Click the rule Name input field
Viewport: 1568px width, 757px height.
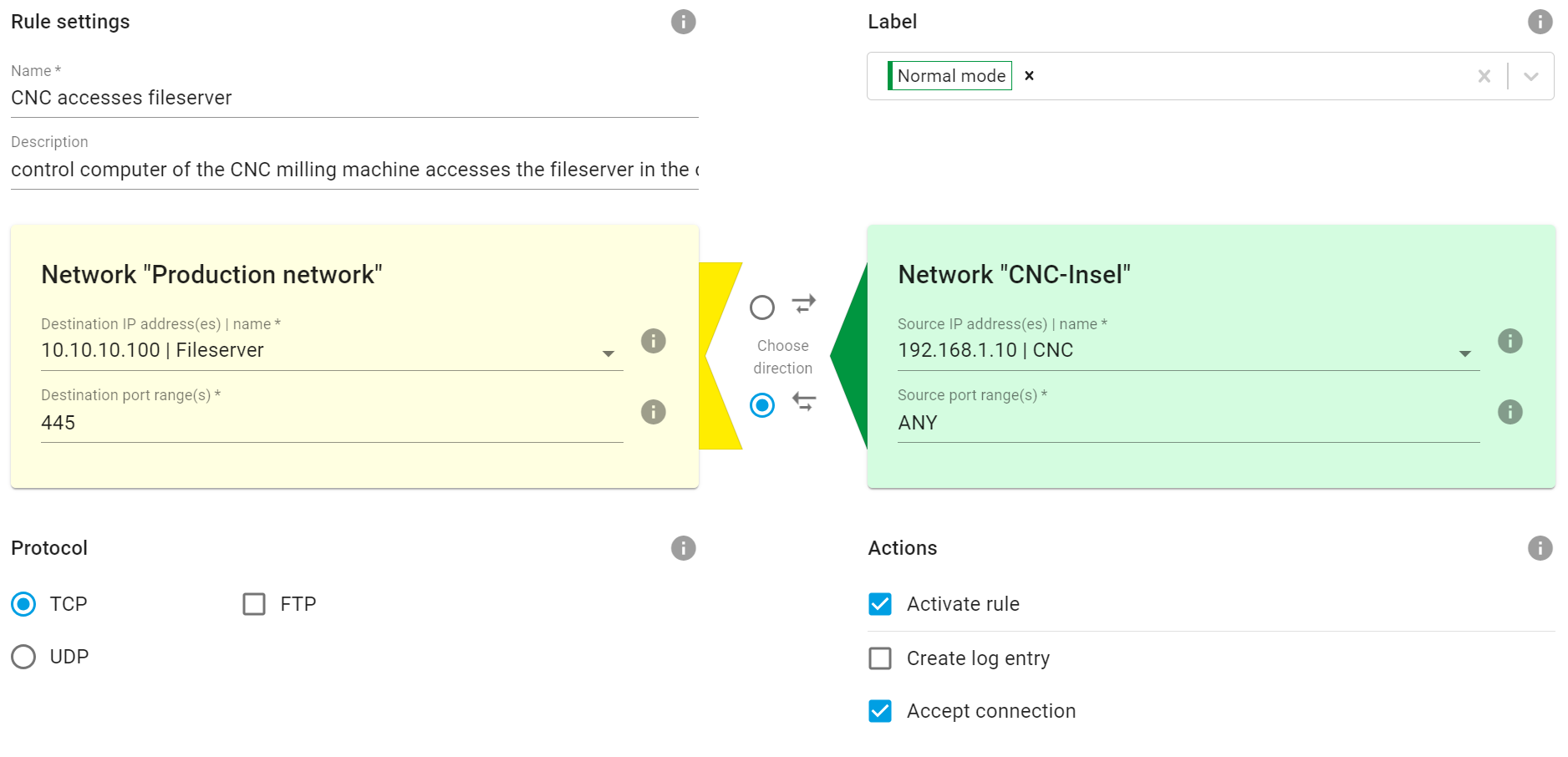click(354, 98)
